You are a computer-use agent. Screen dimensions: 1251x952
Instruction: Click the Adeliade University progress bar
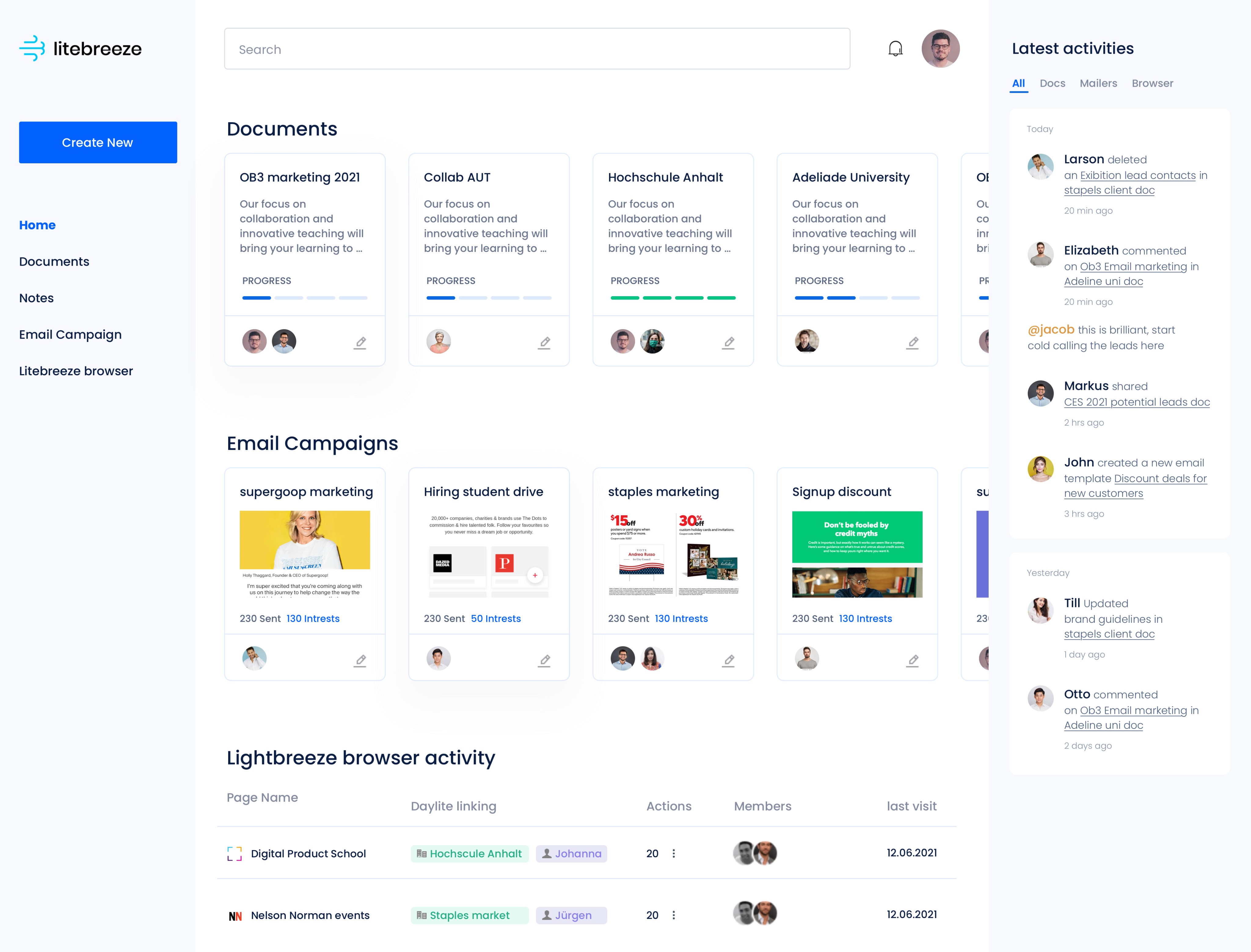(856, 297)
